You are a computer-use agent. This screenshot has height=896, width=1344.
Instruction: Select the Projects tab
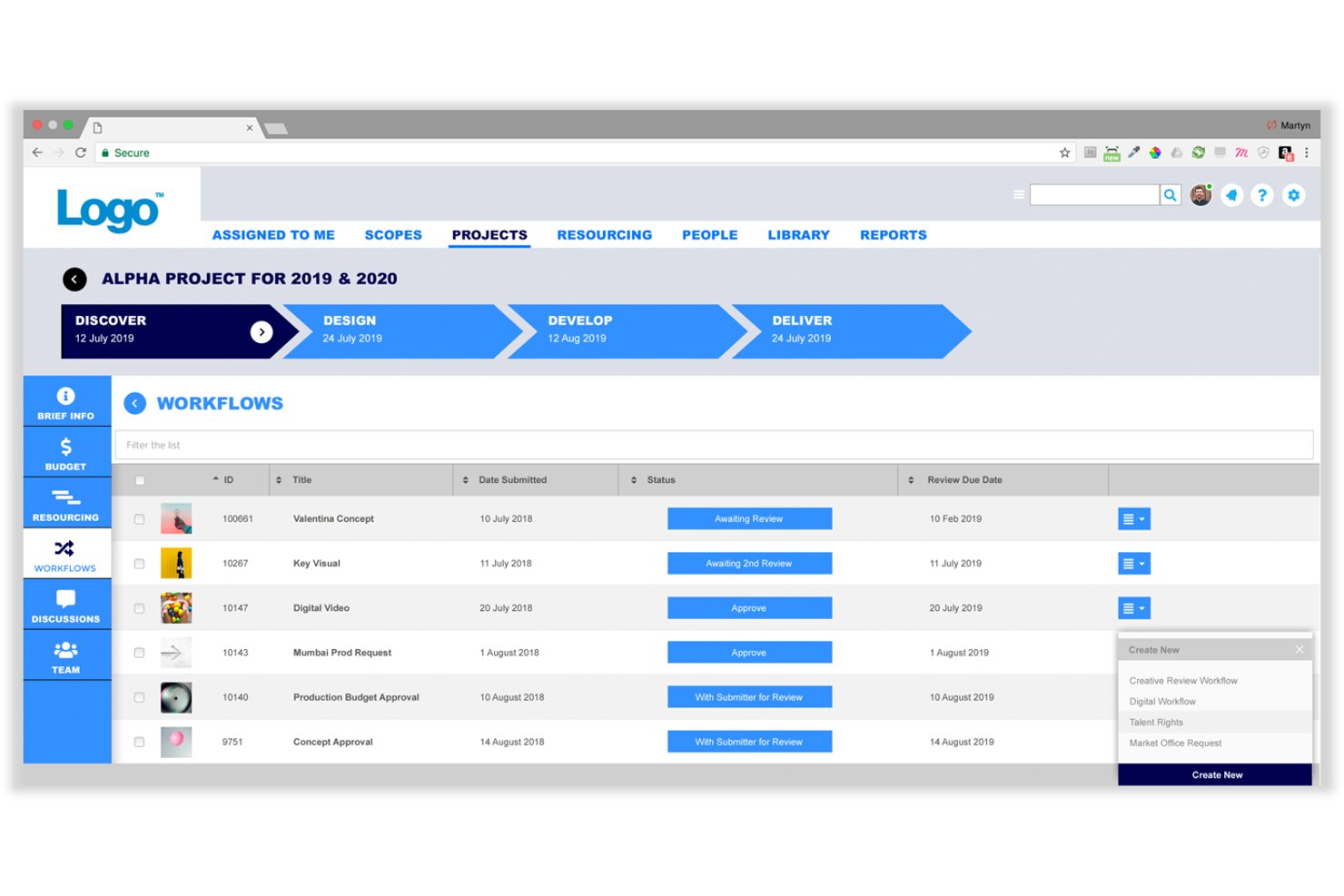tap(489, 235)
